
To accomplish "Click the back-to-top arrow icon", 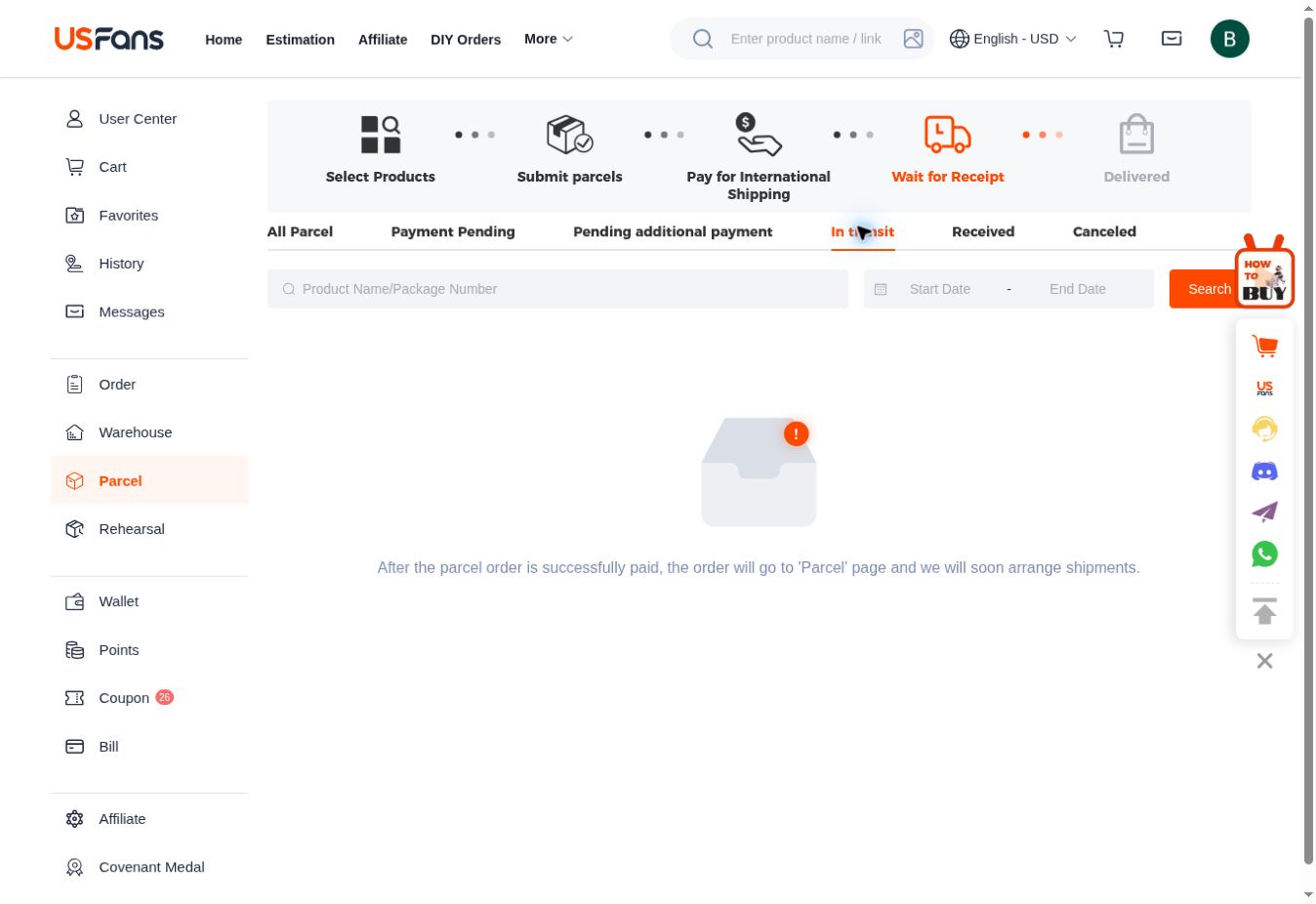I will 1264,611.
